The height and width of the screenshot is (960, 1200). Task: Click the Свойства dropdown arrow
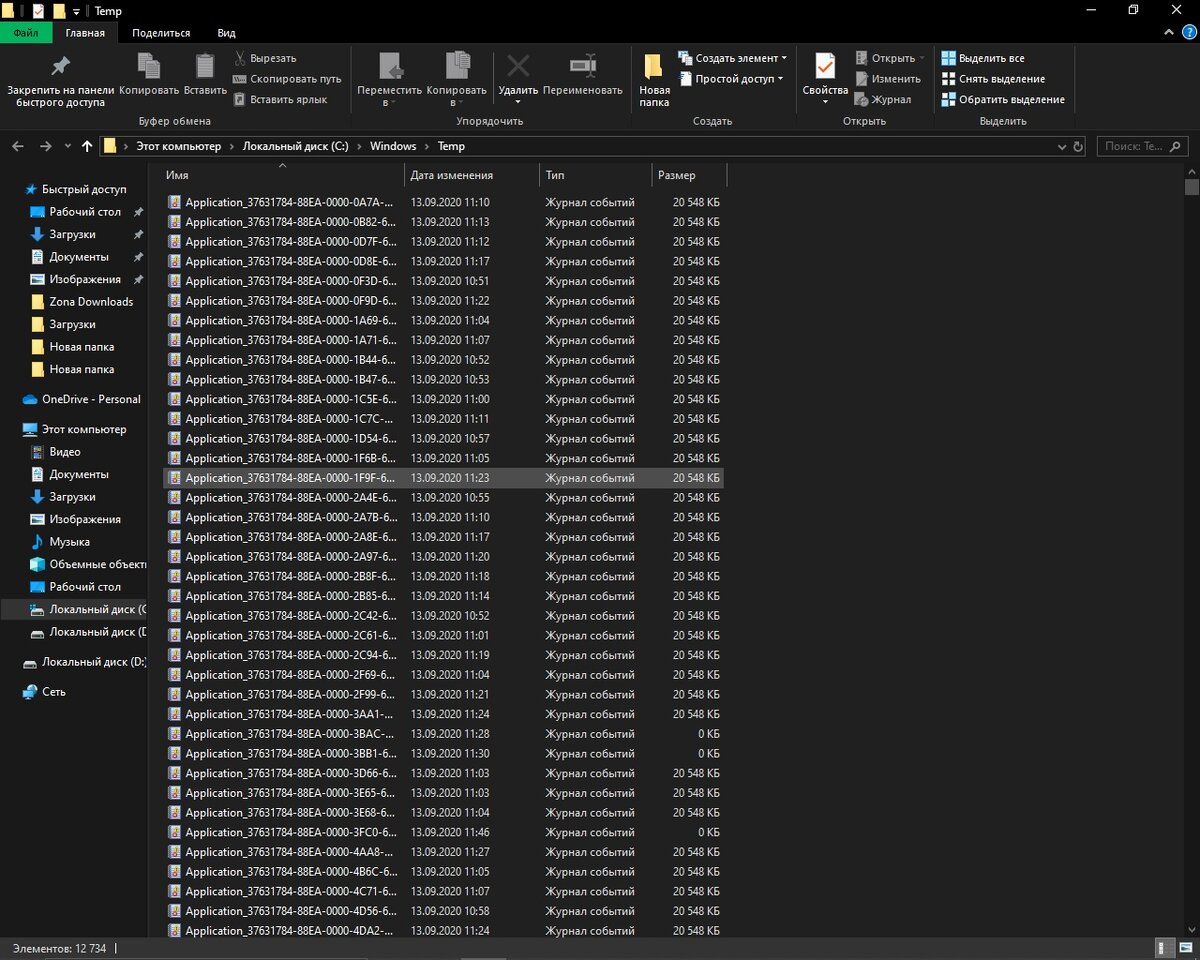point(825,103)
